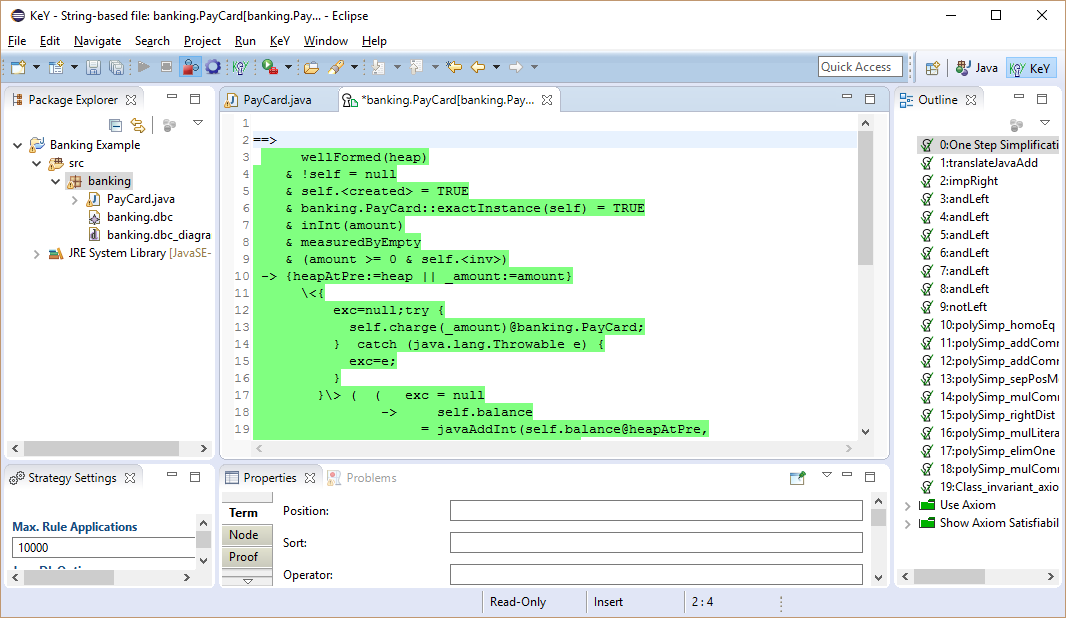This screenshot has width=1066, height=618.
Task: Click the green KeY toolbar icon
Action: (x=240, y=67)
